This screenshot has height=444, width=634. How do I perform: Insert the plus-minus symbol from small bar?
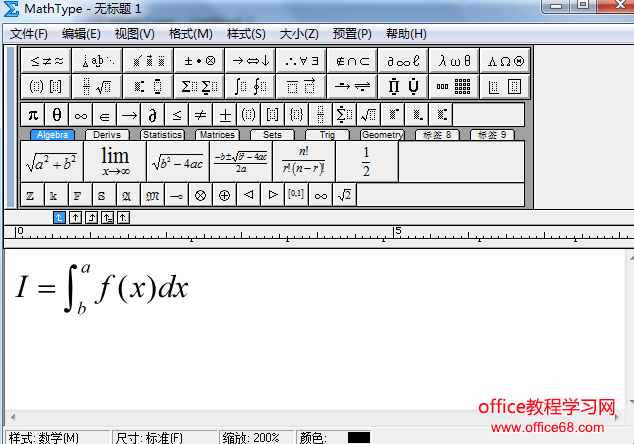(224, 115)
